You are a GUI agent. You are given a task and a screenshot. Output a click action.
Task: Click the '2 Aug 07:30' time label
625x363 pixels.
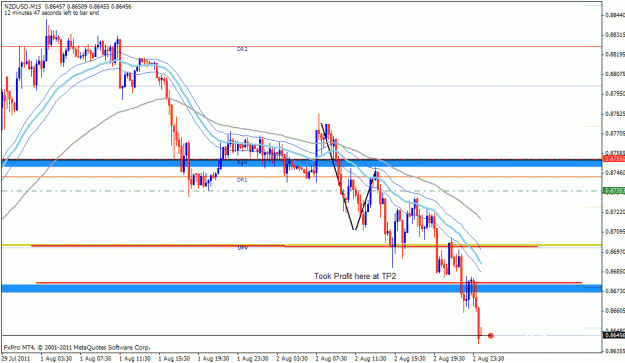pyautogui.click(x=332, y=359)
